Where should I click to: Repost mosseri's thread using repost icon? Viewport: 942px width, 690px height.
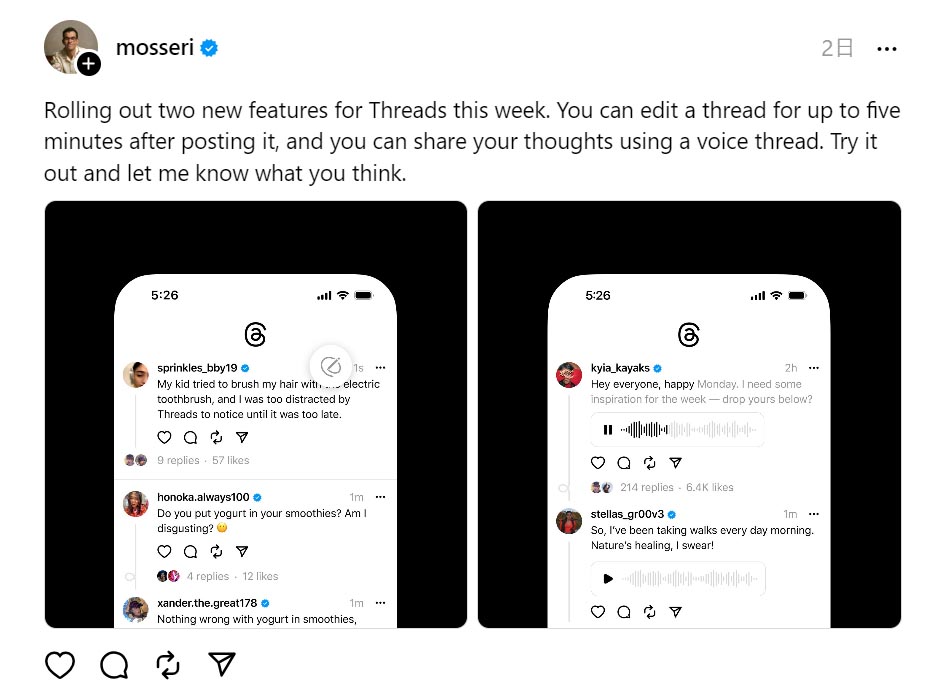coord(168,664)
